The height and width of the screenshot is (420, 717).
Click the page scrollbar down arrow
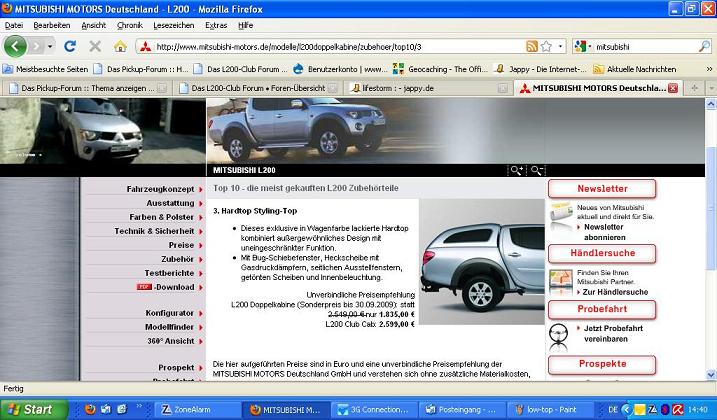(711, 375)
